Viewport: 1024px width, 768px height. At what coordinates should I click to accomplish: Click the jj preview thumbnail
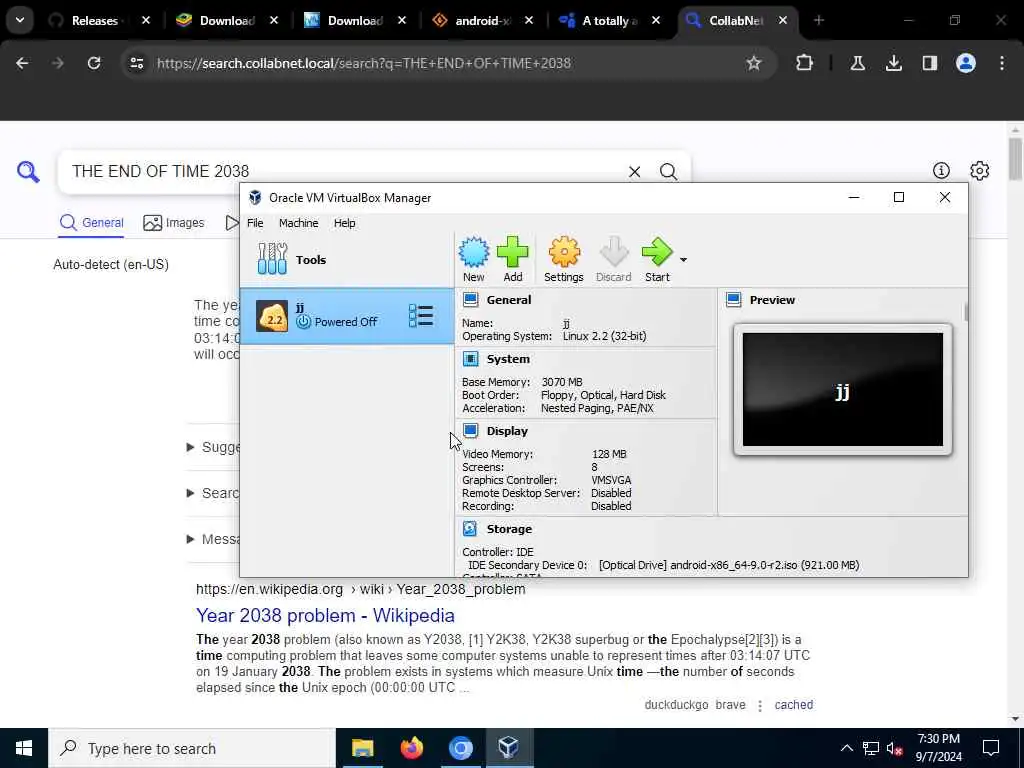[842, 389]
